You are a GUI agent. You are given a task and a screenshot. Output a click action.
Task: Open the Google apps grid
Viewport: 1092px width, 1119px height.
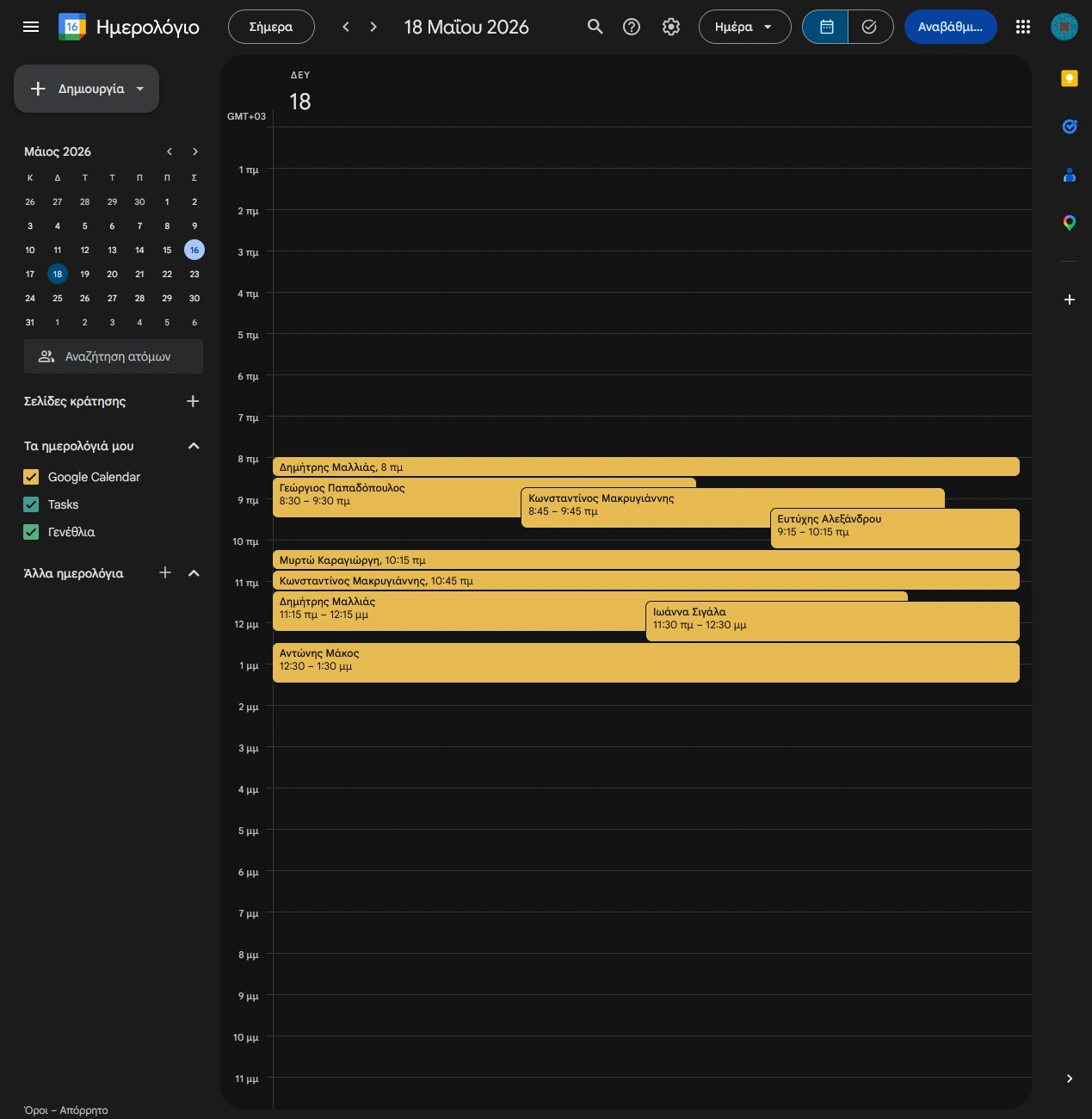pyautogui.click(x=1023, y=27)
